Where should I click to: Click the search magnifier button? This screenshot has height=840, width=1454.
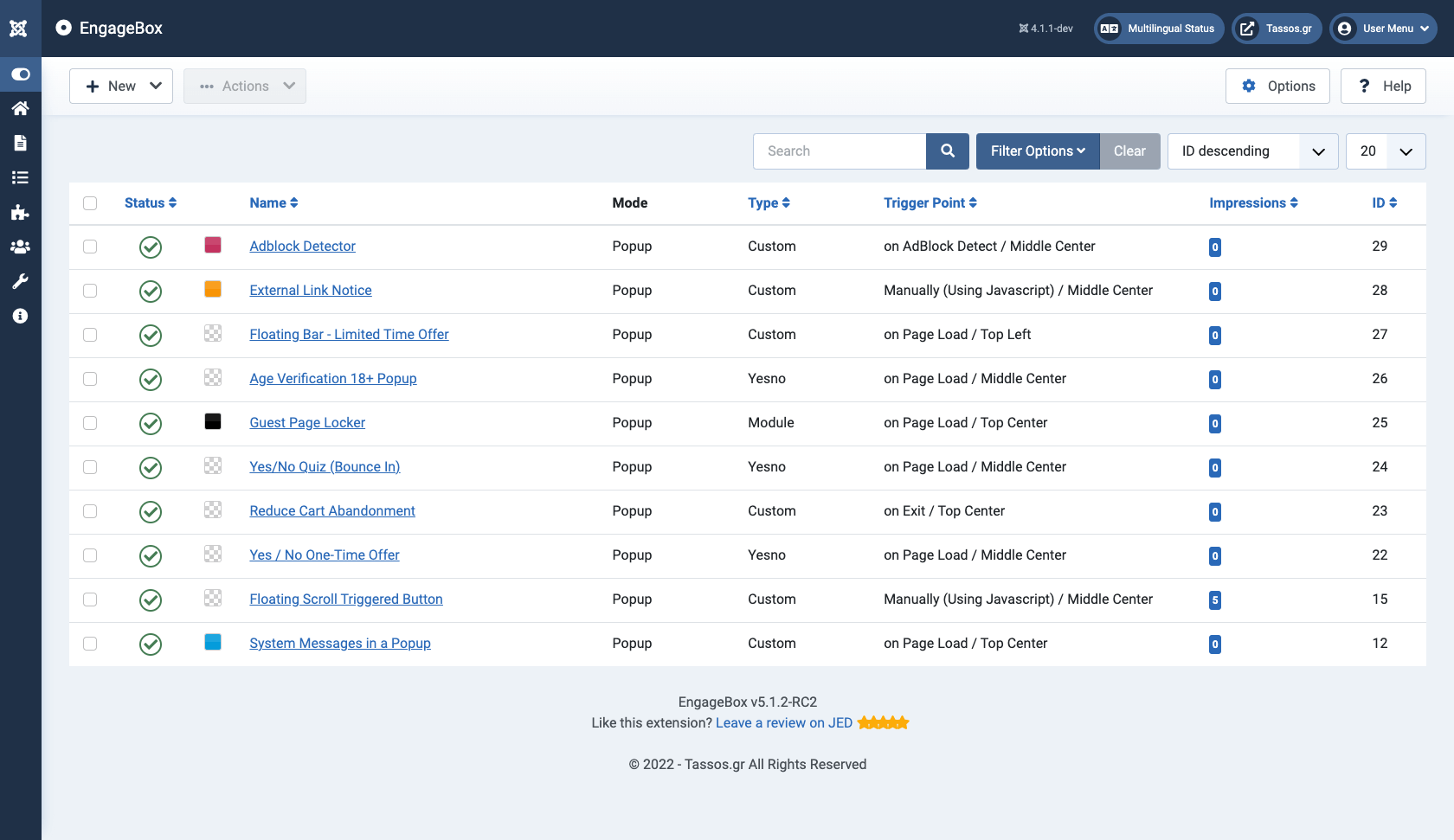pos(948,151)
